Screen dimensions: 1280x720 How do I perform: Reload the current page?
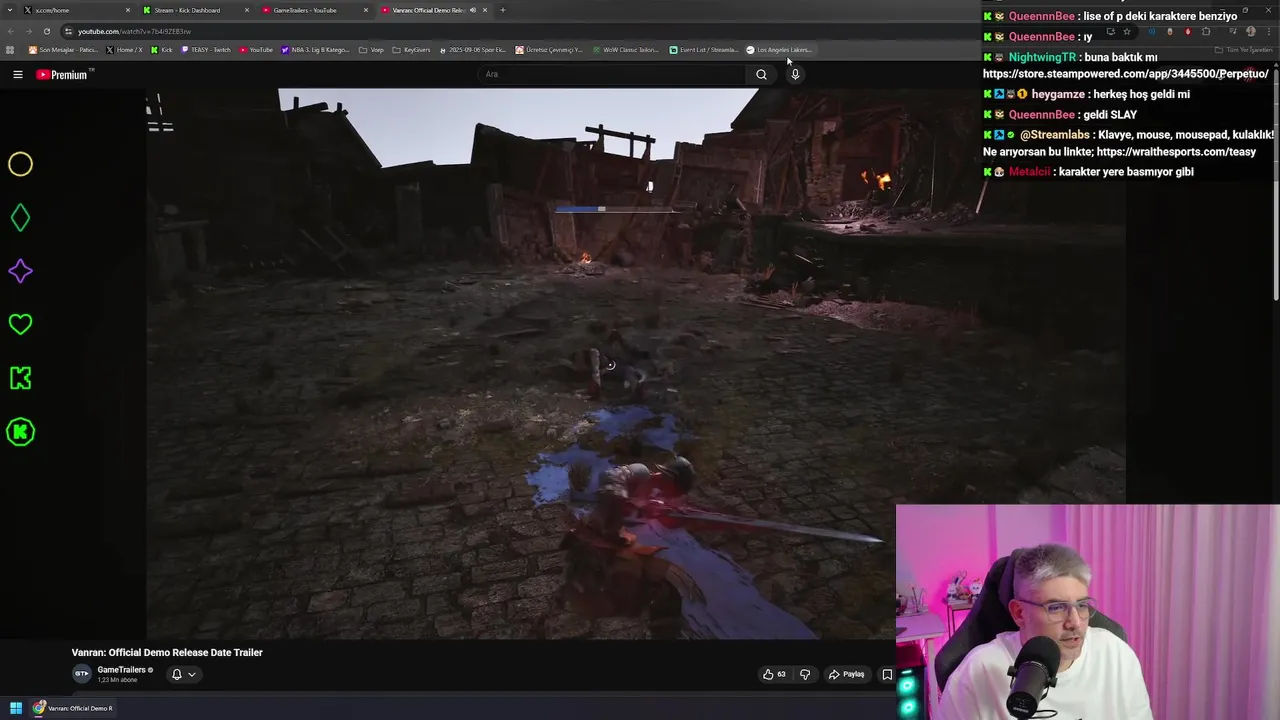point(46,31)
